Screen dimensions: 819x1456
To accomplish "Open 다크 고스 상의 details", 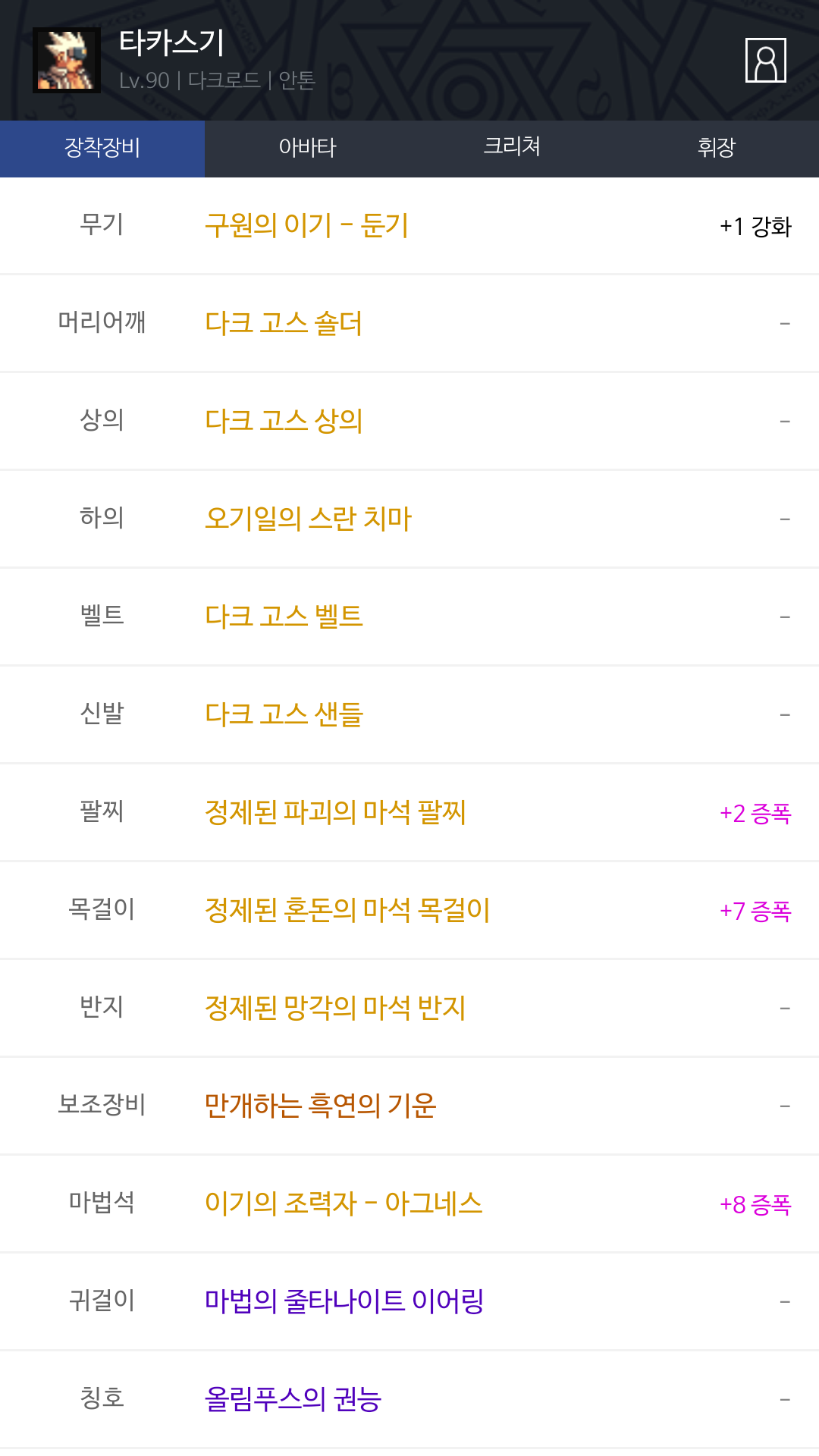I will 284,421.
